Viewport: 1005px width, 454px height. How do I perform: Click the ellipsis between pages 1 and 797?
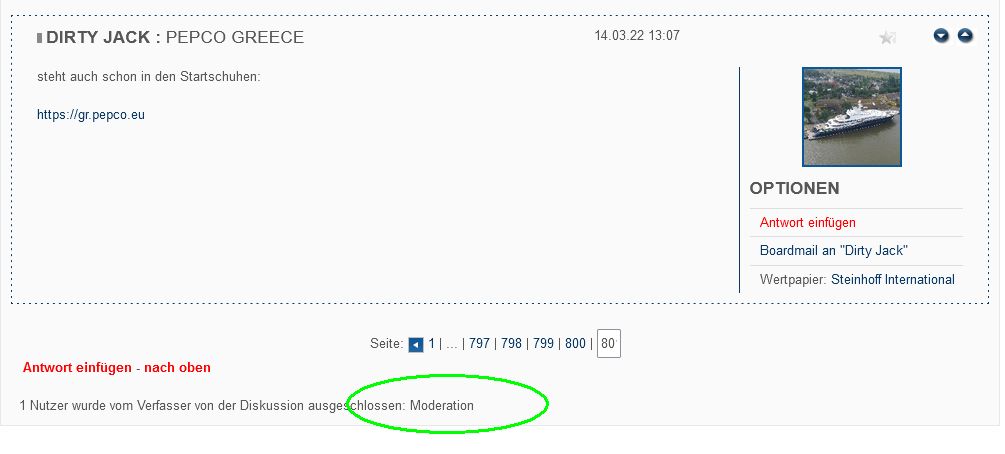(x=452, y=345)
